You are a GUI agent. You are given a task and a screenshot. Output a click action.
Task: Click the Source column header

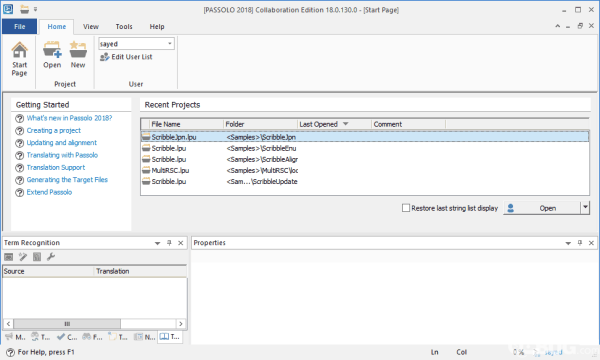[x=48, y=271]
